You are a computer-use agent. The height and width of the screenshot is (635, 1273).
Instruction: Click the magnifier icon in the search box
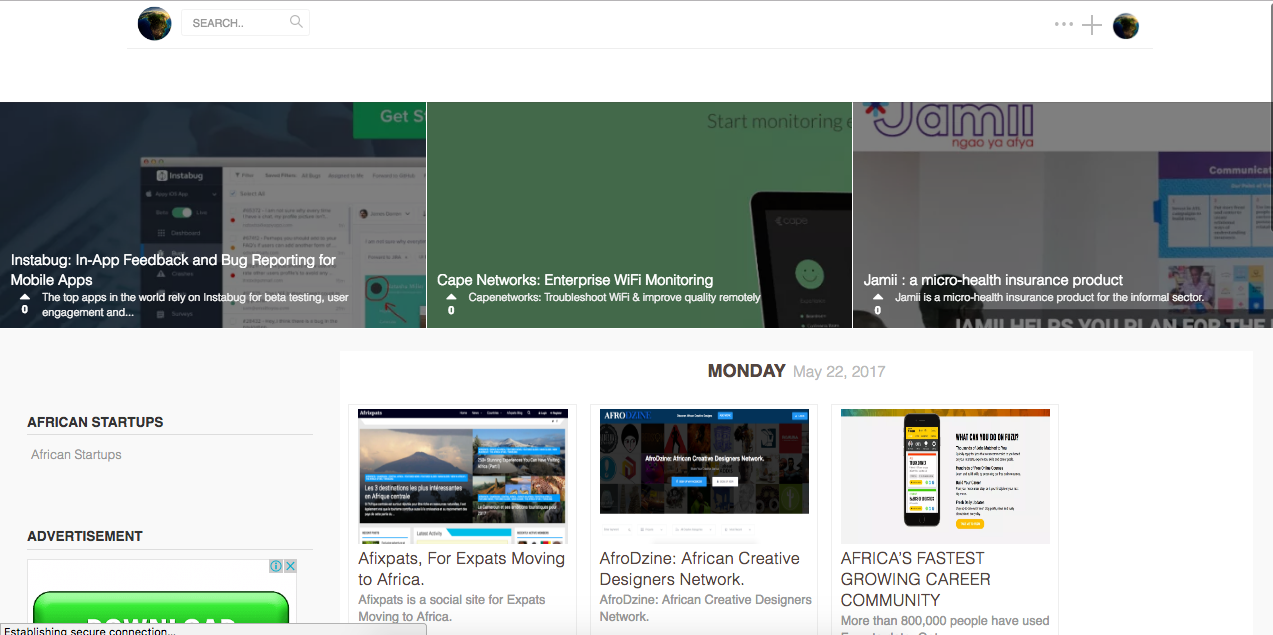296,22
